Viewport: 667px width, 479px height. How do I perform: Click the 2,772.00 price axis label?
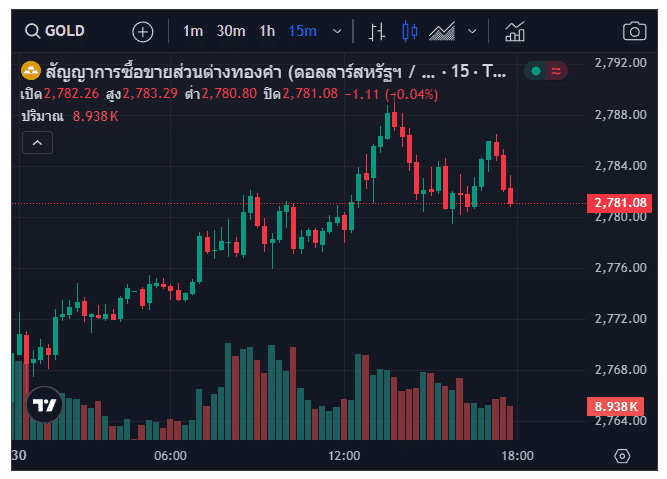coord(620,319)
